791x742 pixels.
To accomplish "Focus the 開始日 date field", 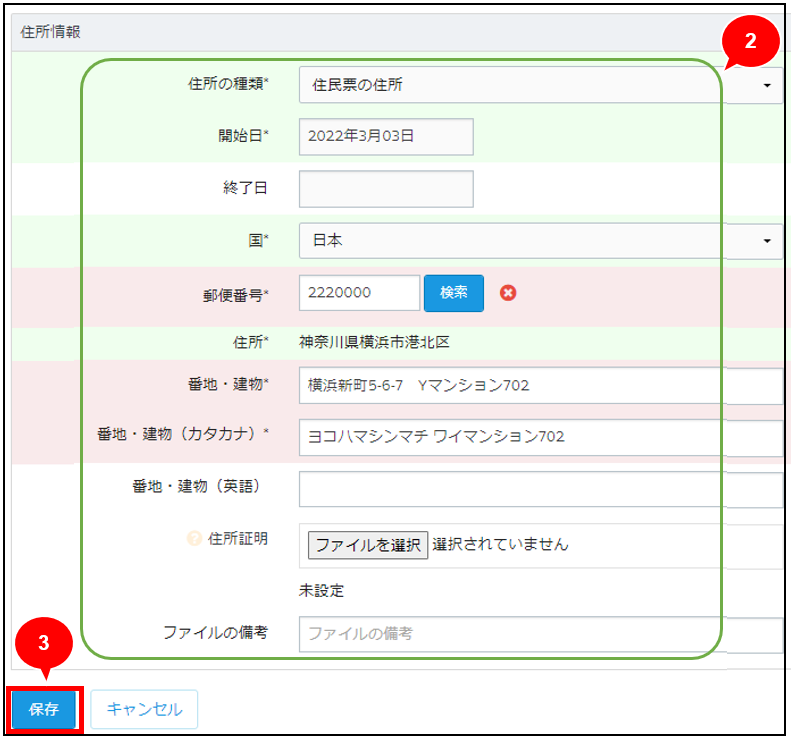I will (x=386, y=137).
